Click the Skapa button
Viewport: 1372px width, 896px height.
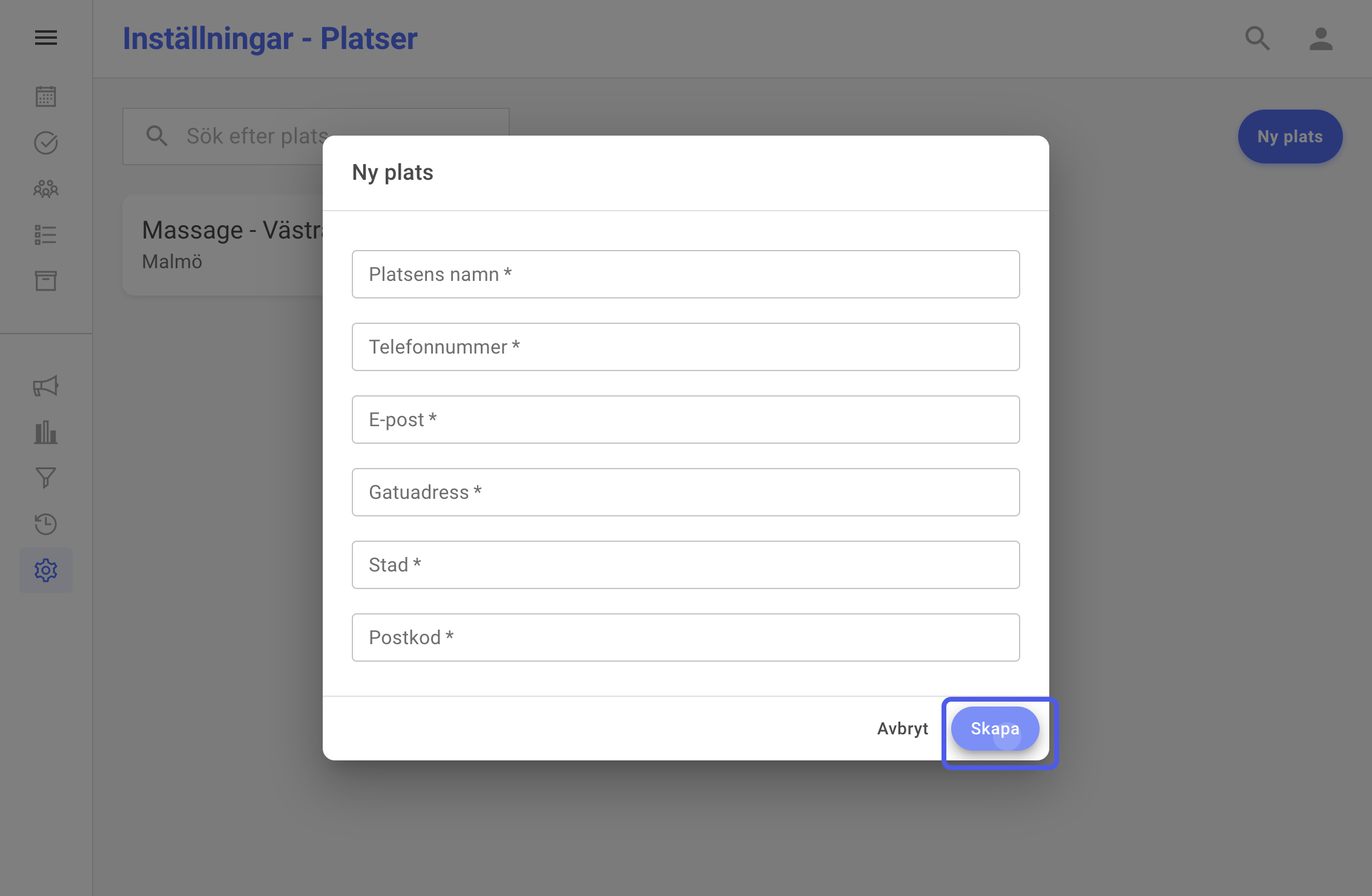[x=995, y=729]
